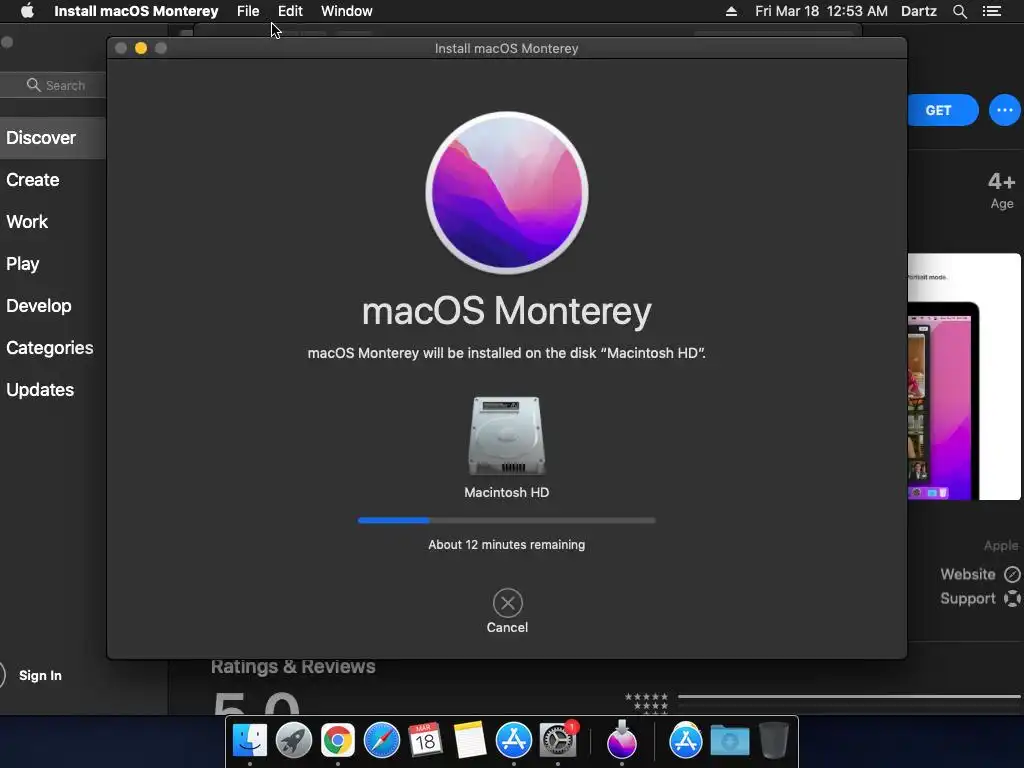Click the Website compass icon
Viewport: 1024px width, 768px height.
click(x=1012, y=574)
